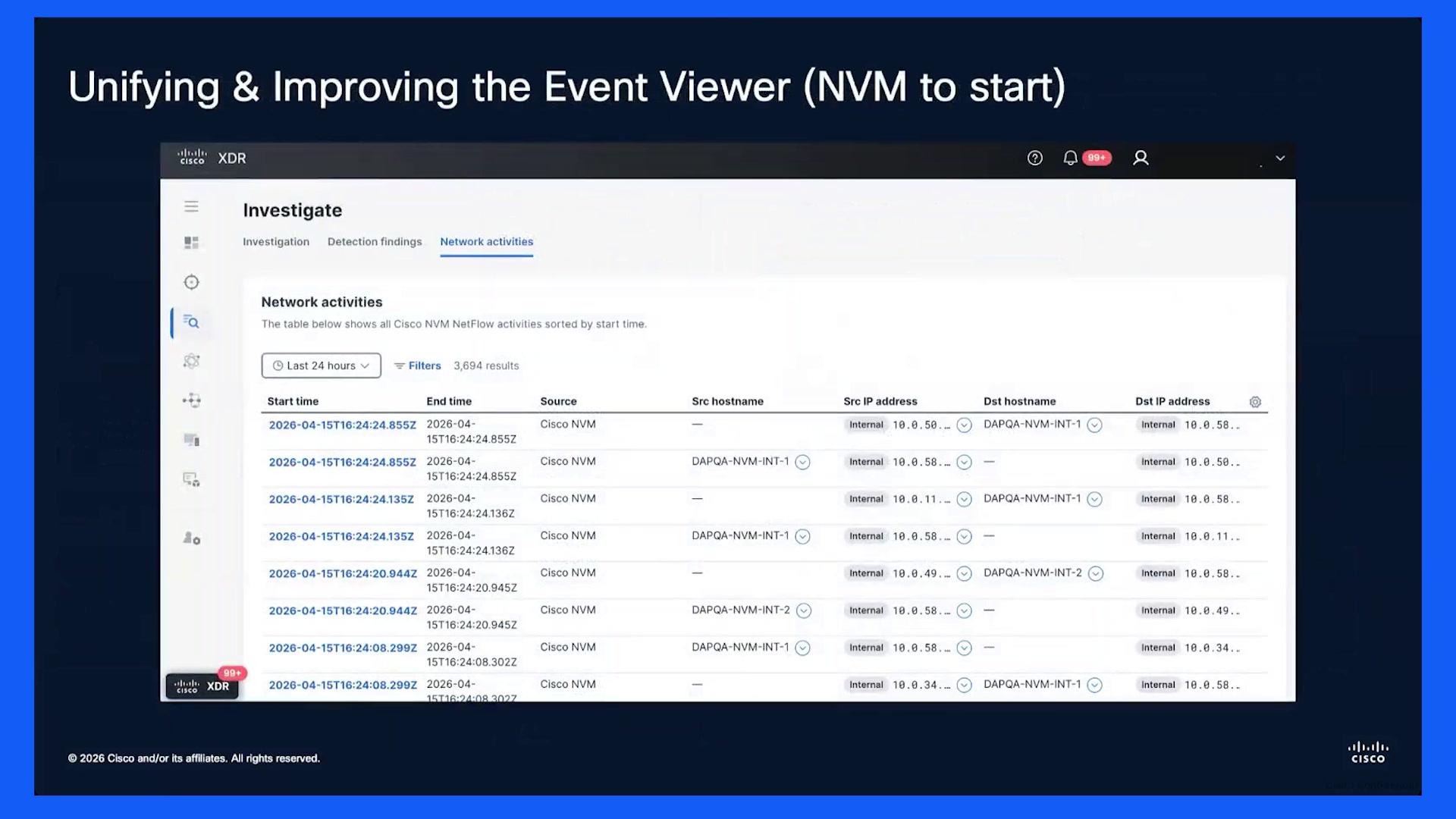Open the crosshair target icon in sidebar
The width and height of the screenshot is (1456, 819).
point(191,282)
